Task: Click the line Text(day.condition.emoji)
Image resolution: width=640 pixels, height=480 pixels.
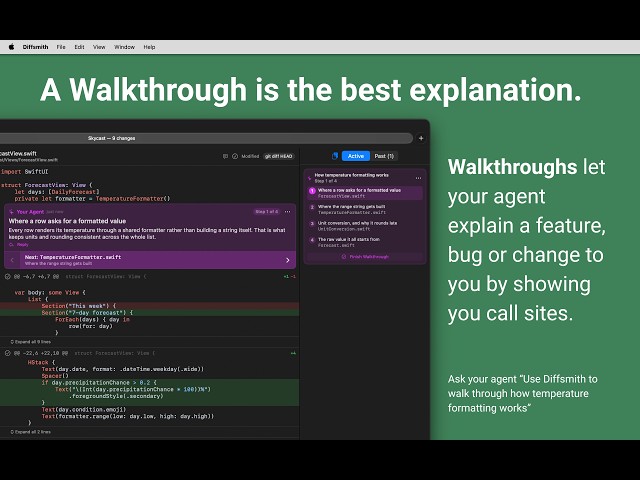Action: click(x=84, y=409)
